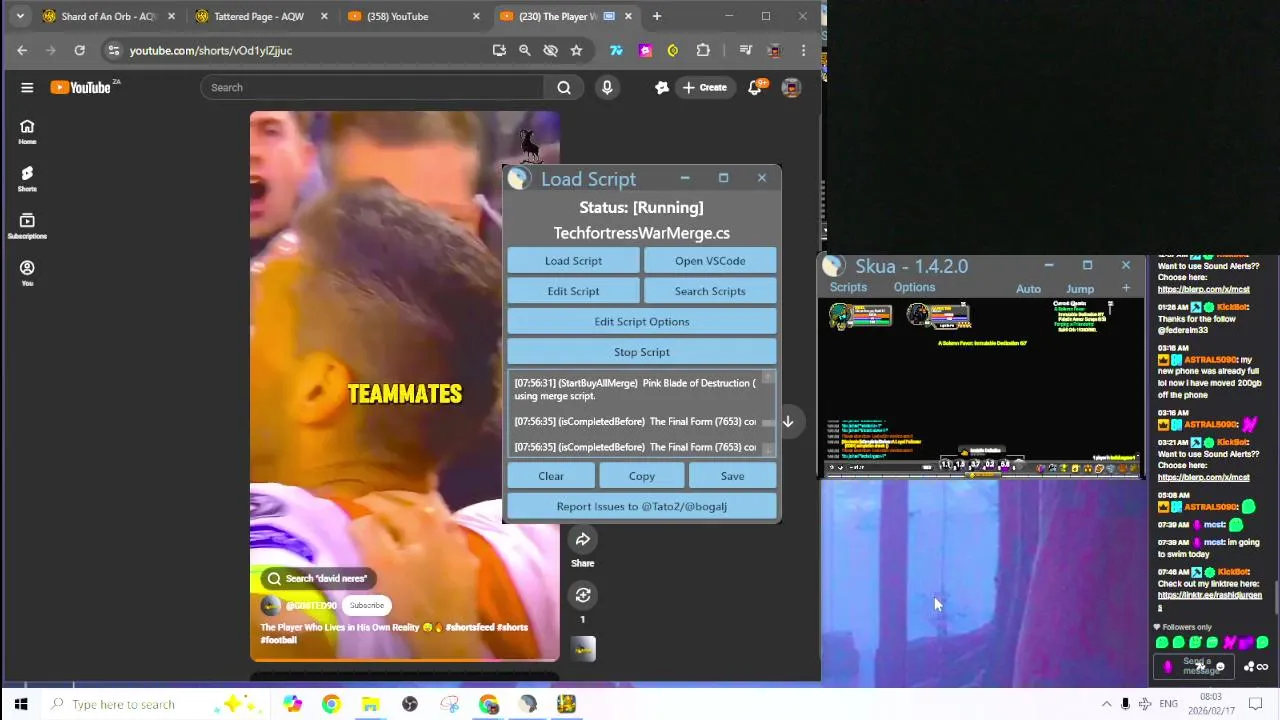Switch to Shard of An Orb tab
This screenshot has height=720, width=1280.
pos(110,16)
